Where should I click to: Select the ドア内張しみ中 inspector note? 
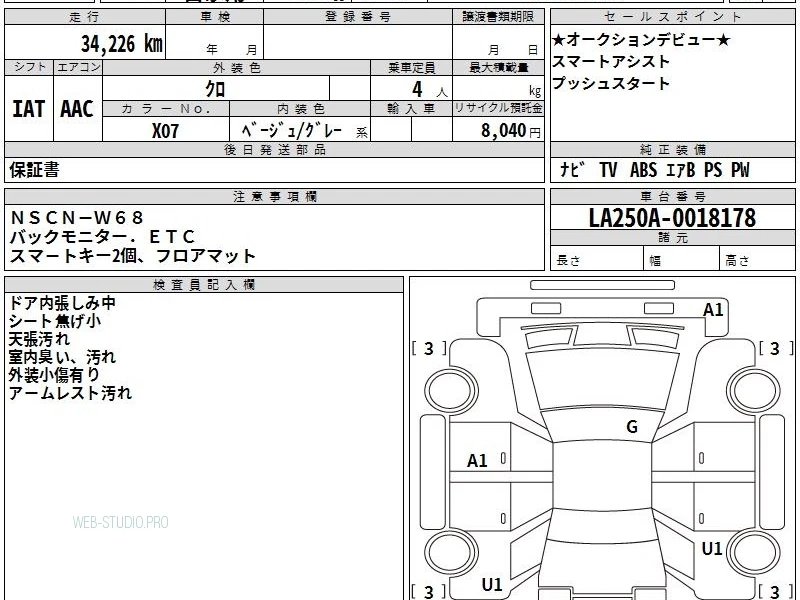pyautogui.click(x=62, y=303)
